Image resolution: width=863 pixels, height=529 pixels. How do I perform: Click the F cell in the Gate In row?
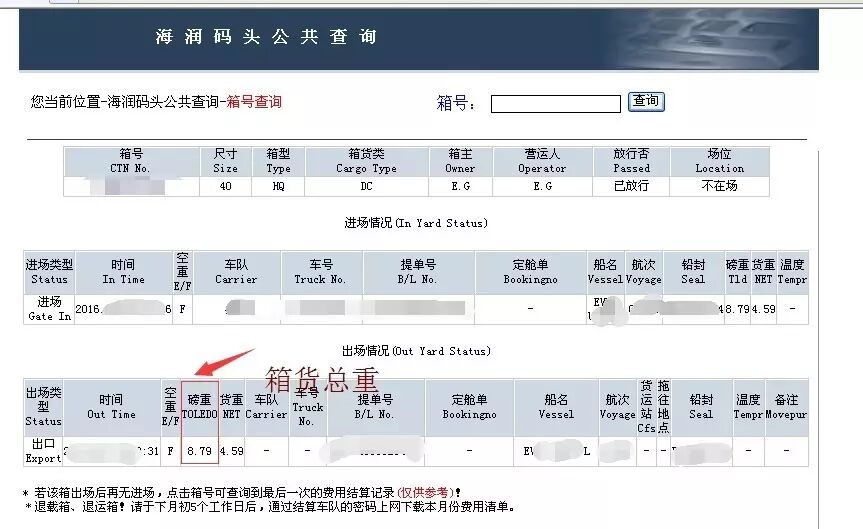(x=182, y=309)
